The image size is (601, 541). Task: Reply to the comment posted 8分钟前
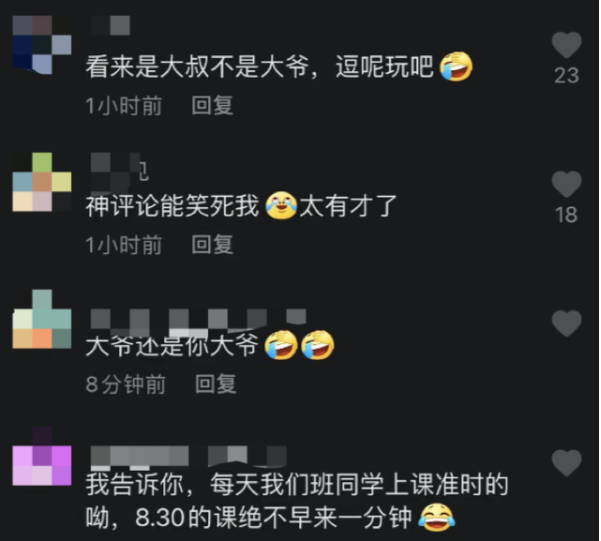(x=215, y=384)
